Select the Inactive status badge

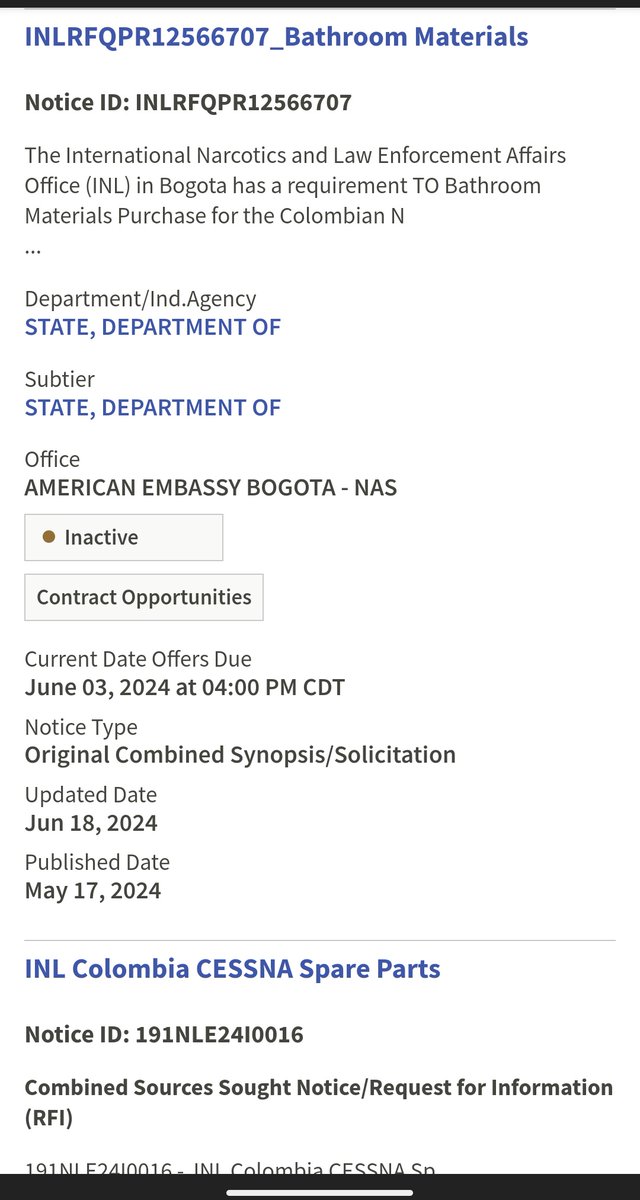click(x=124, y=537)
